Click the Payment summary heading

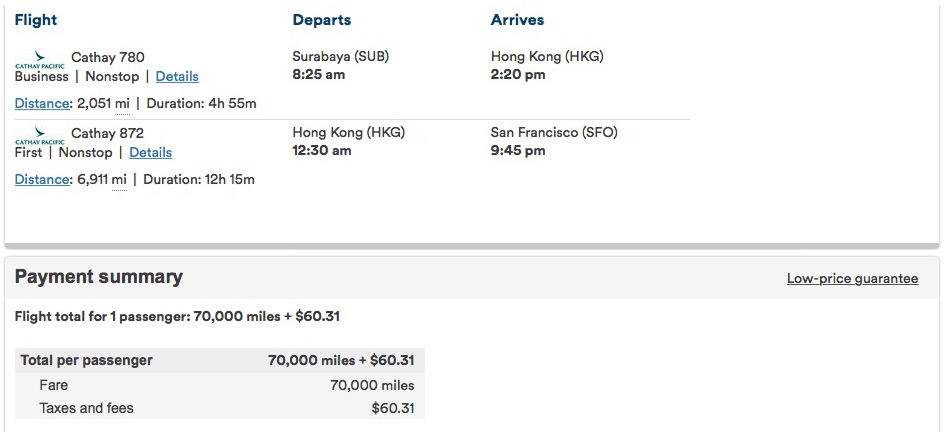[x=99, y=277]
